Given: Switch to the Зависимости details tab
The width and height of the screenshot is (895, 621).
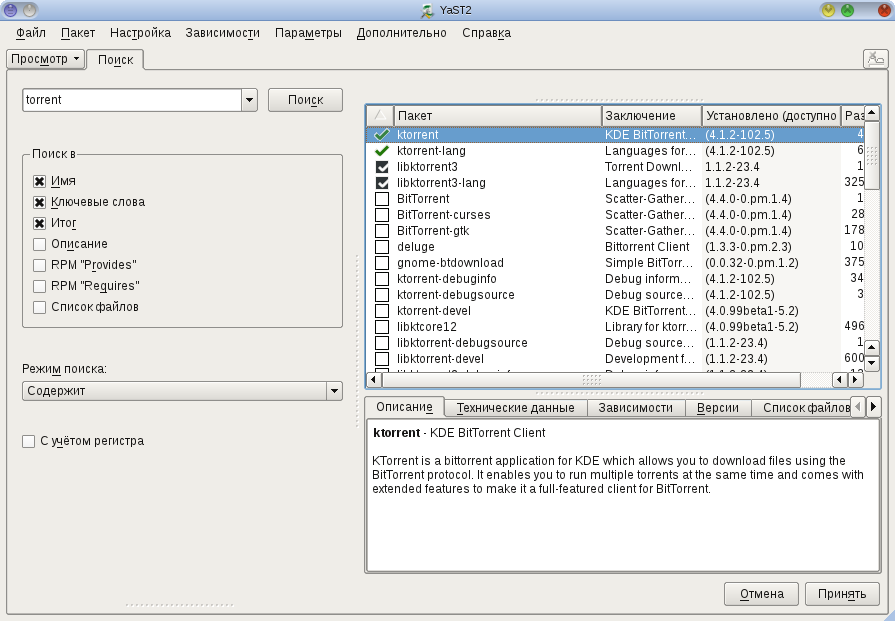Looking at the screenshot, I should click(635, 408).
